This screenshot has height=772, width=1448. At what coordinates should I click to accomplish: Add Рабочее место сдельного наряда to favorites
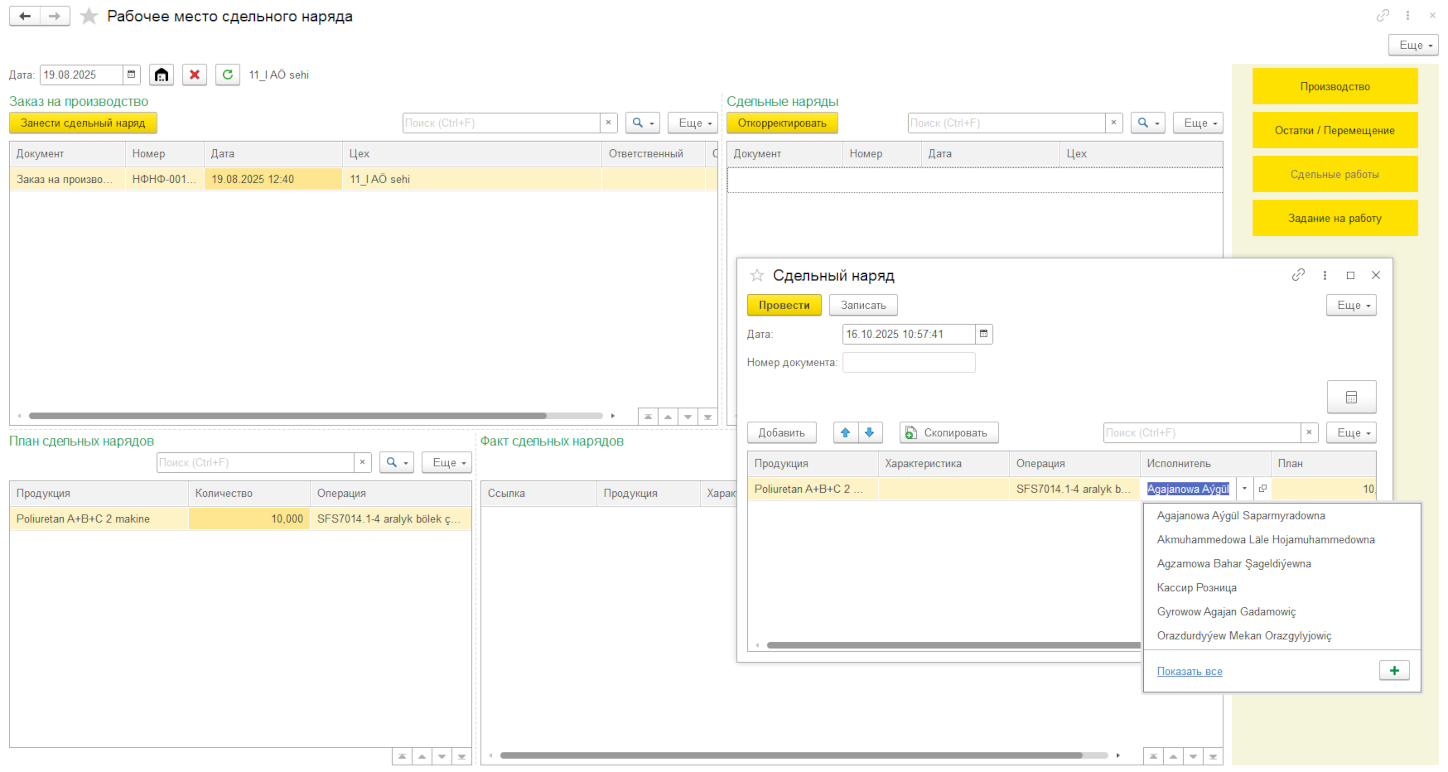coord(89,16)
